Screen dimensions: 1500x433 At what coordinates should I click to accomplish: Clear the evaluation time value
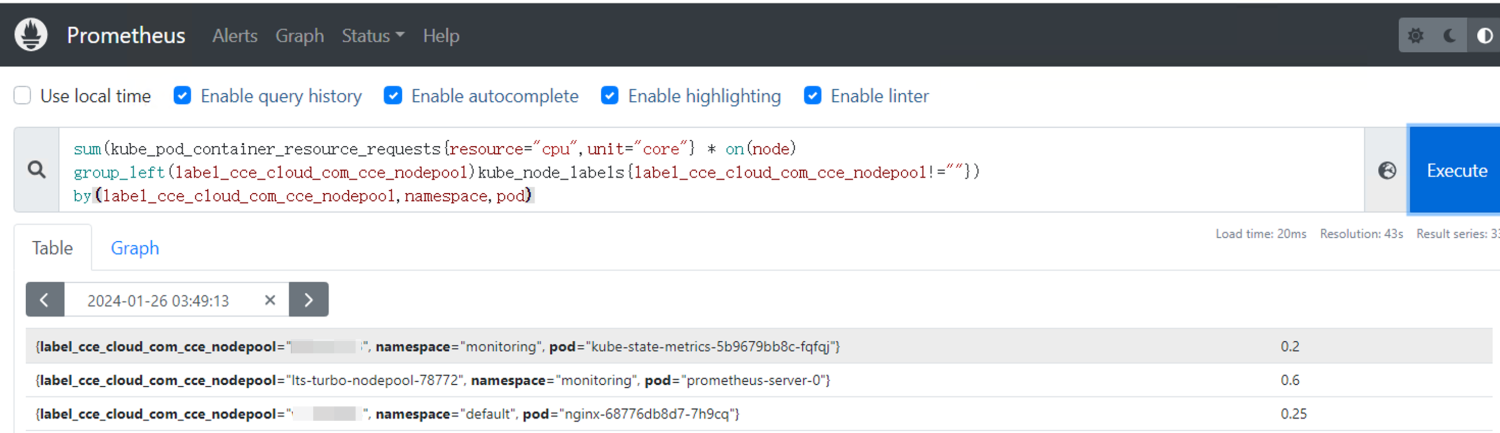point(270,300)
